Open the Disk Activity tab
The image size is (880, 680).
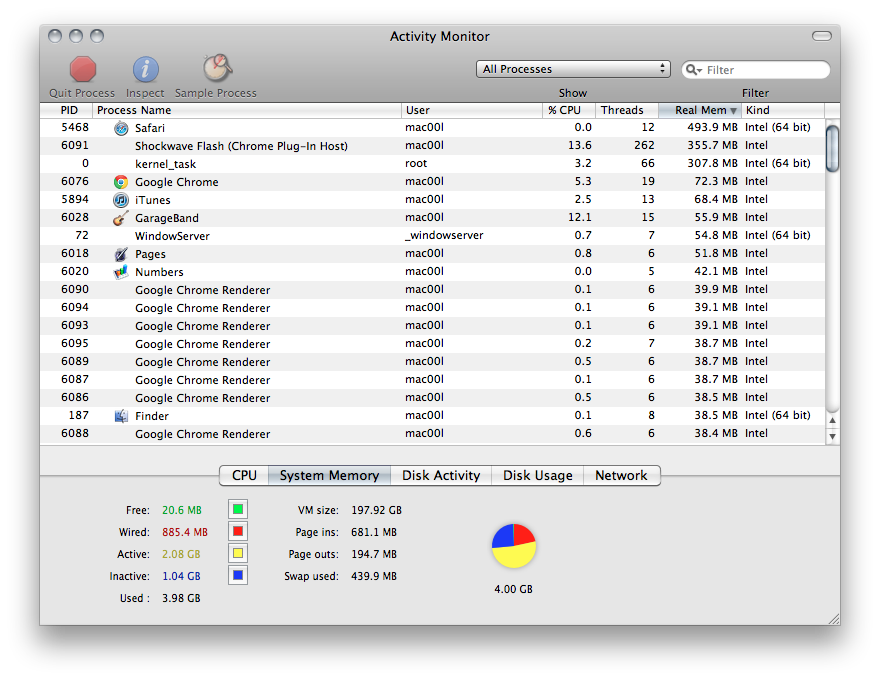(441, 475)
